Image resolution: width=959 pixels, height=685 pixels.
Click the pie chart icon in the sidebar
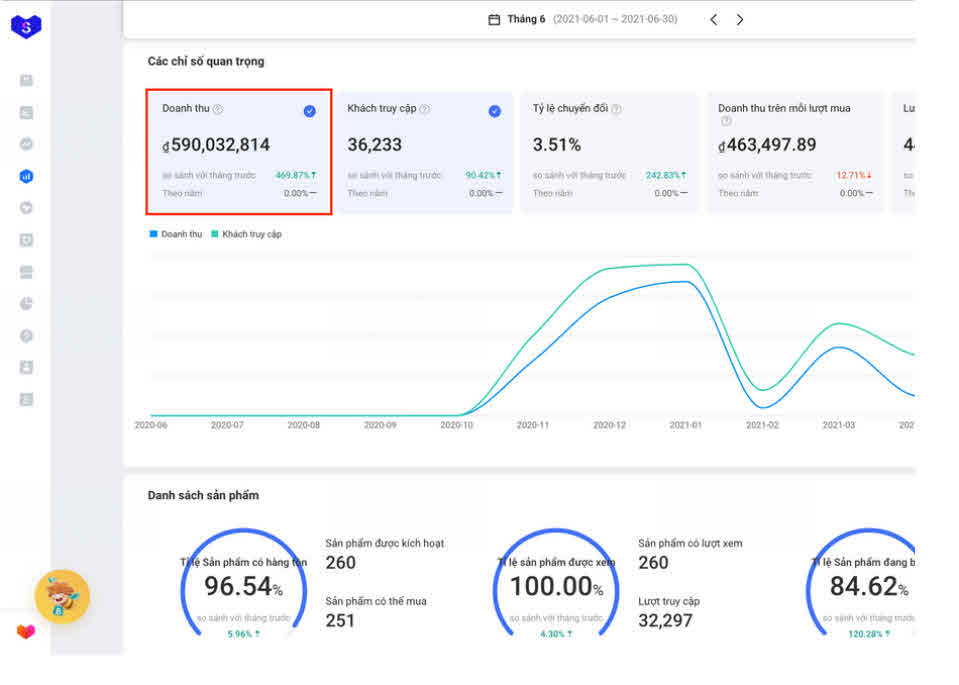(x=26, y=304)
